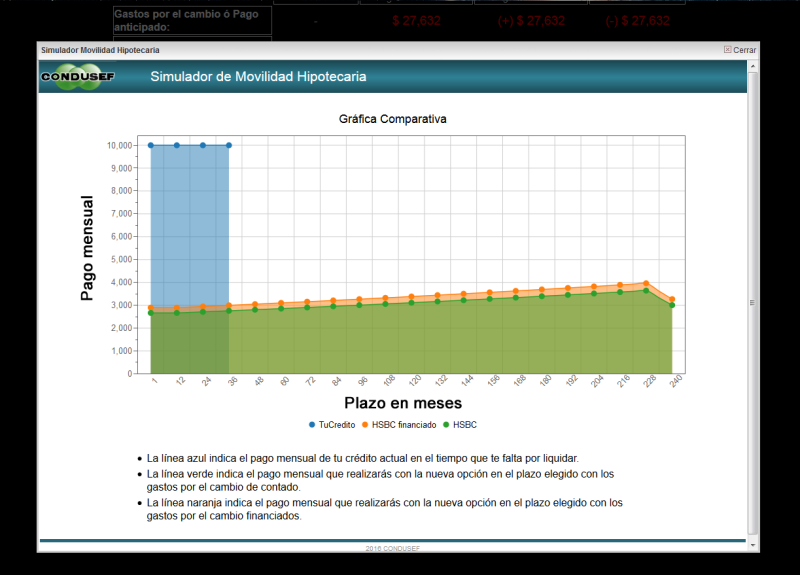The image size is (800, 575).
Task: Select the blue TuCredito point at month 36
Action: (229, 145)
